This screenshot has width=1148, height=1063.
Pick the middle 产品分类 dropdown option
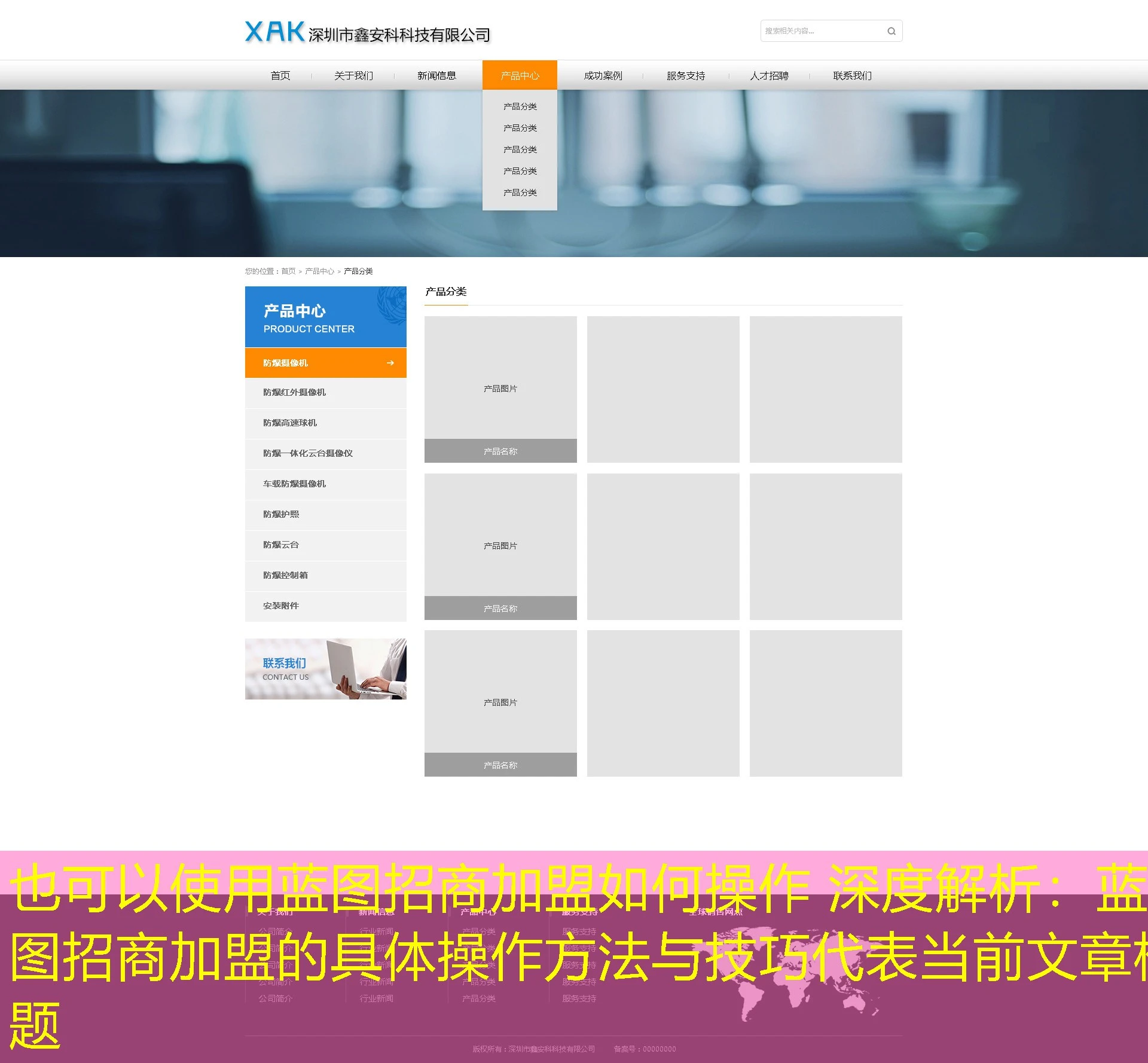519,149
